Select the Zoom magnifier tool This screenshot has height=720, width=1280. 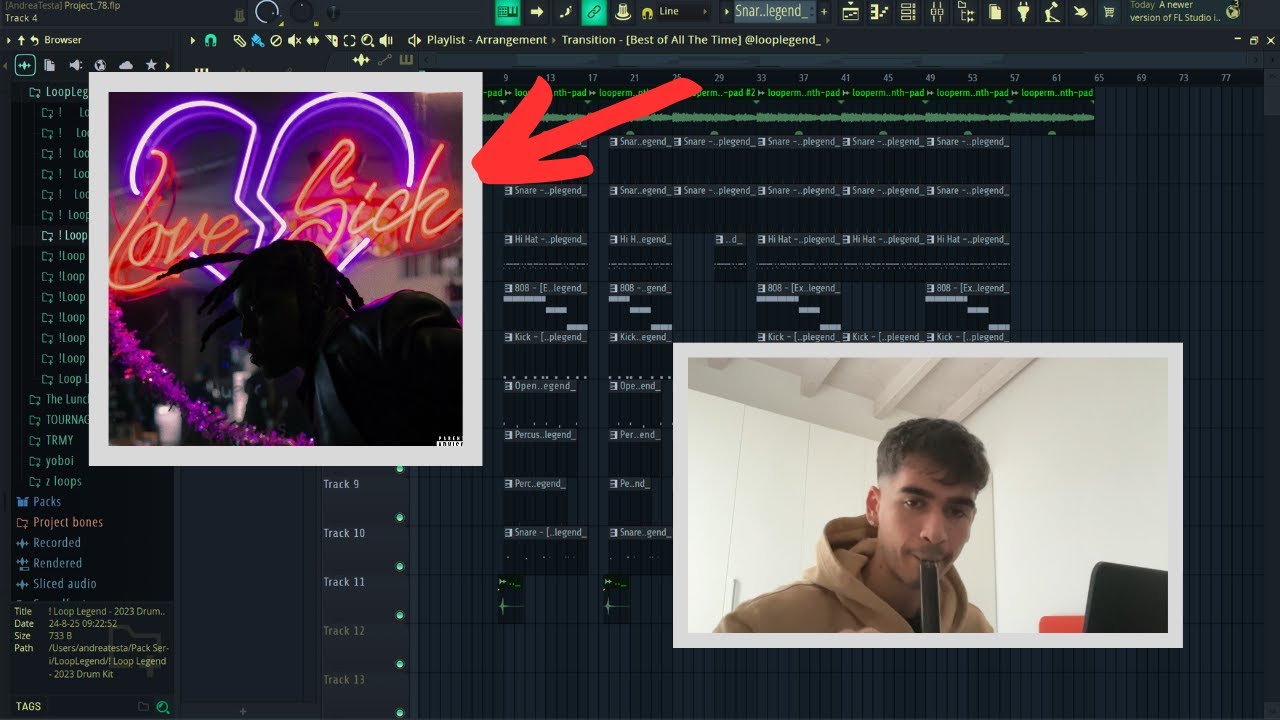coord(367,40)
